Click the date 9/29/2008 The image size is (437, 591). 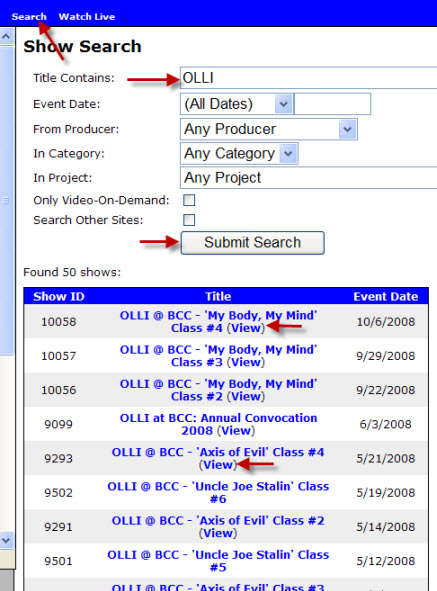point(386,356)
